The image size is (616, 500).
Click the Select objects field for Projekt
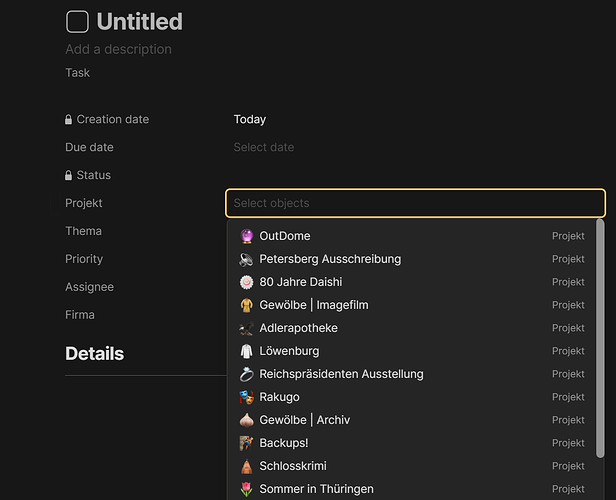pos(415,203)
